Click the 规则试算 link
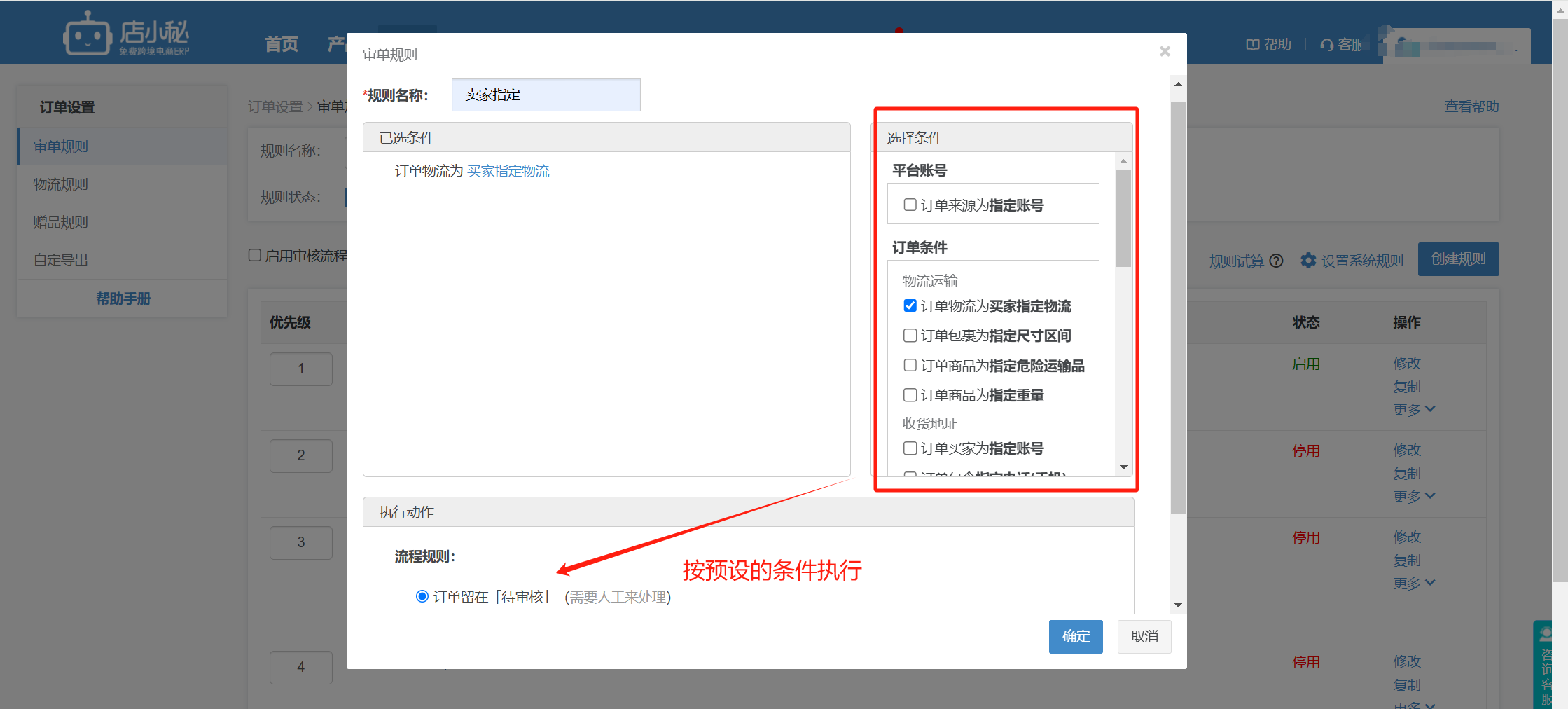 tap(1236, 261)
